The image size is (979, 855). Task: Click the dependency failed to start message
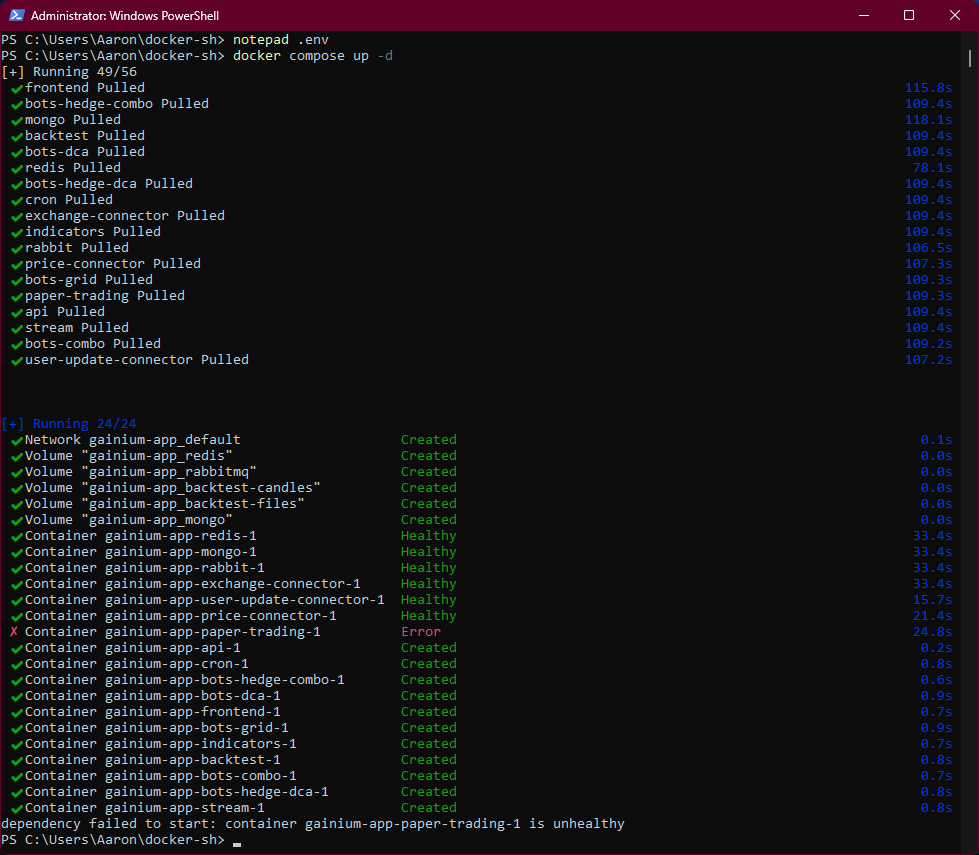(x=312, y=824)
